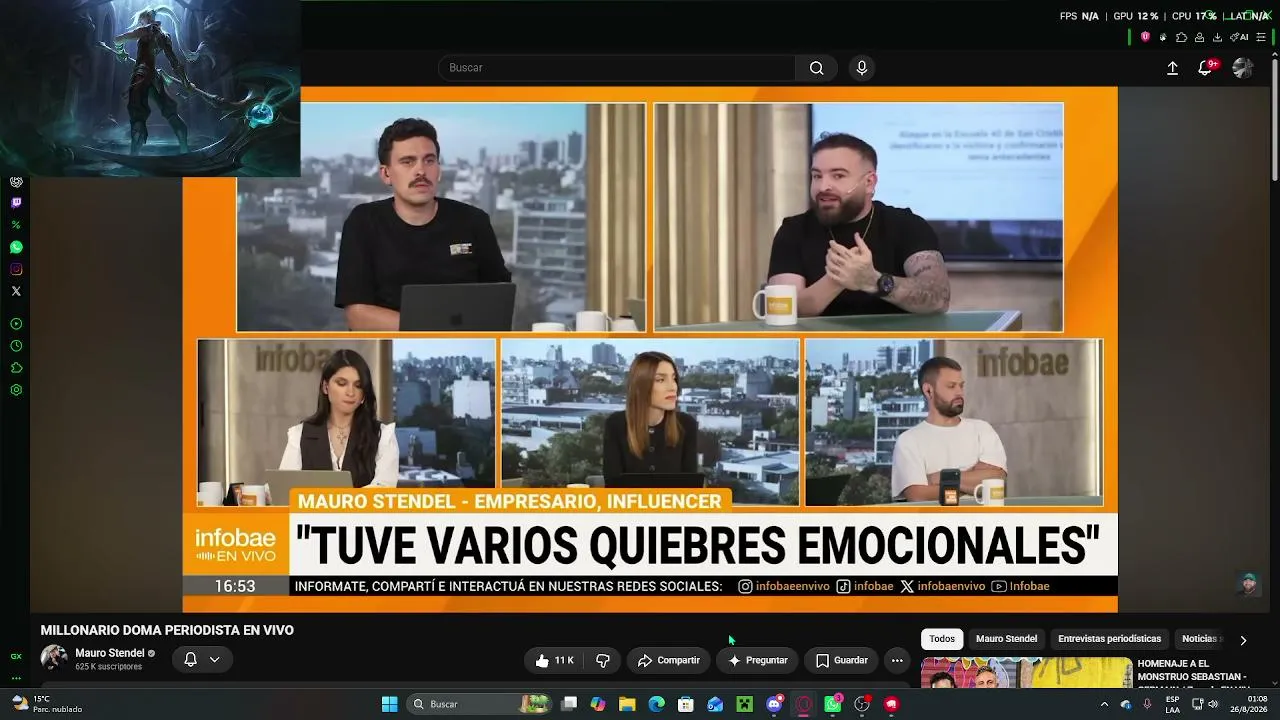
Task: Open the microphone icon in system tray
Action: [x=1147, y=704]
